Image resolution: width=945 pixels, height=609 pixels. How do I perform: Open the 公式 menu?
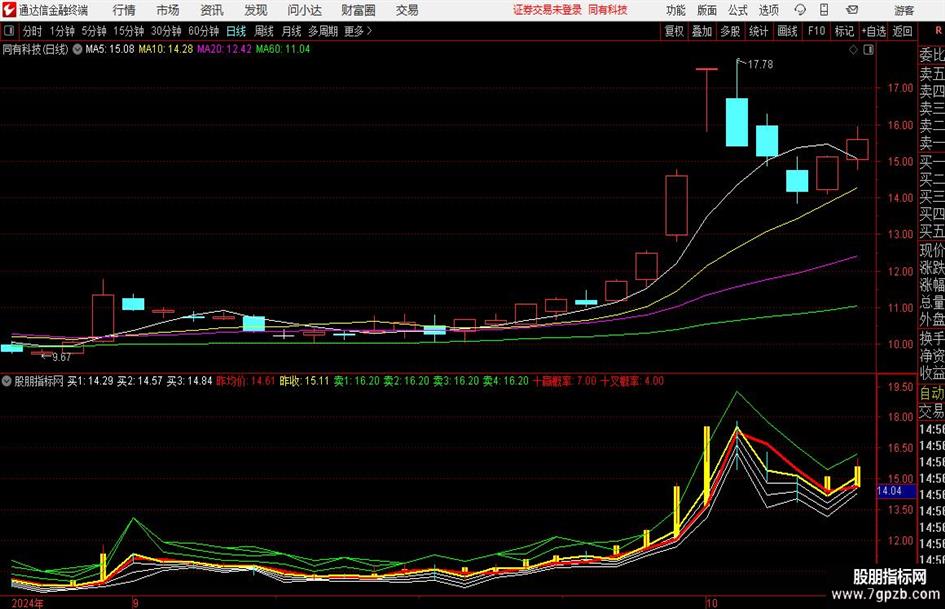pyautogui.click(x=737, y=10)
